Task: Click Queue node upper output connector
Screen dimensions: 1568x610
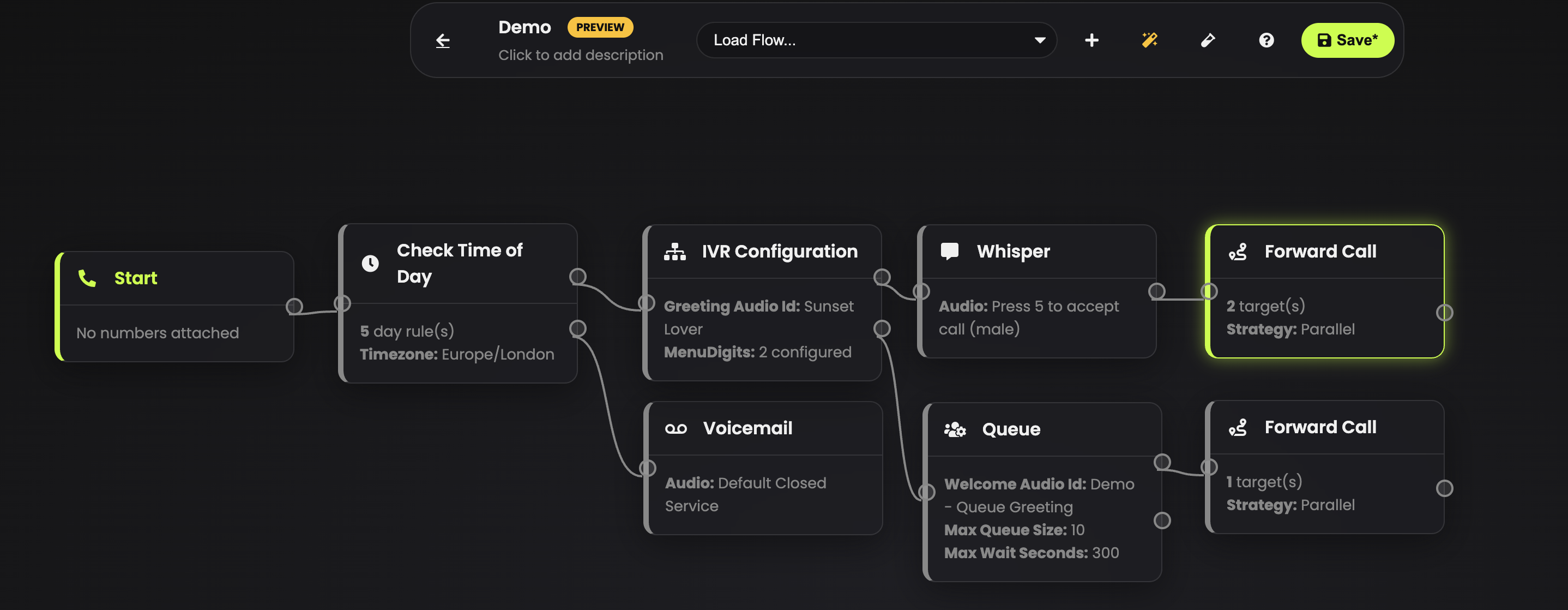Action: (x=1162, y=462)
